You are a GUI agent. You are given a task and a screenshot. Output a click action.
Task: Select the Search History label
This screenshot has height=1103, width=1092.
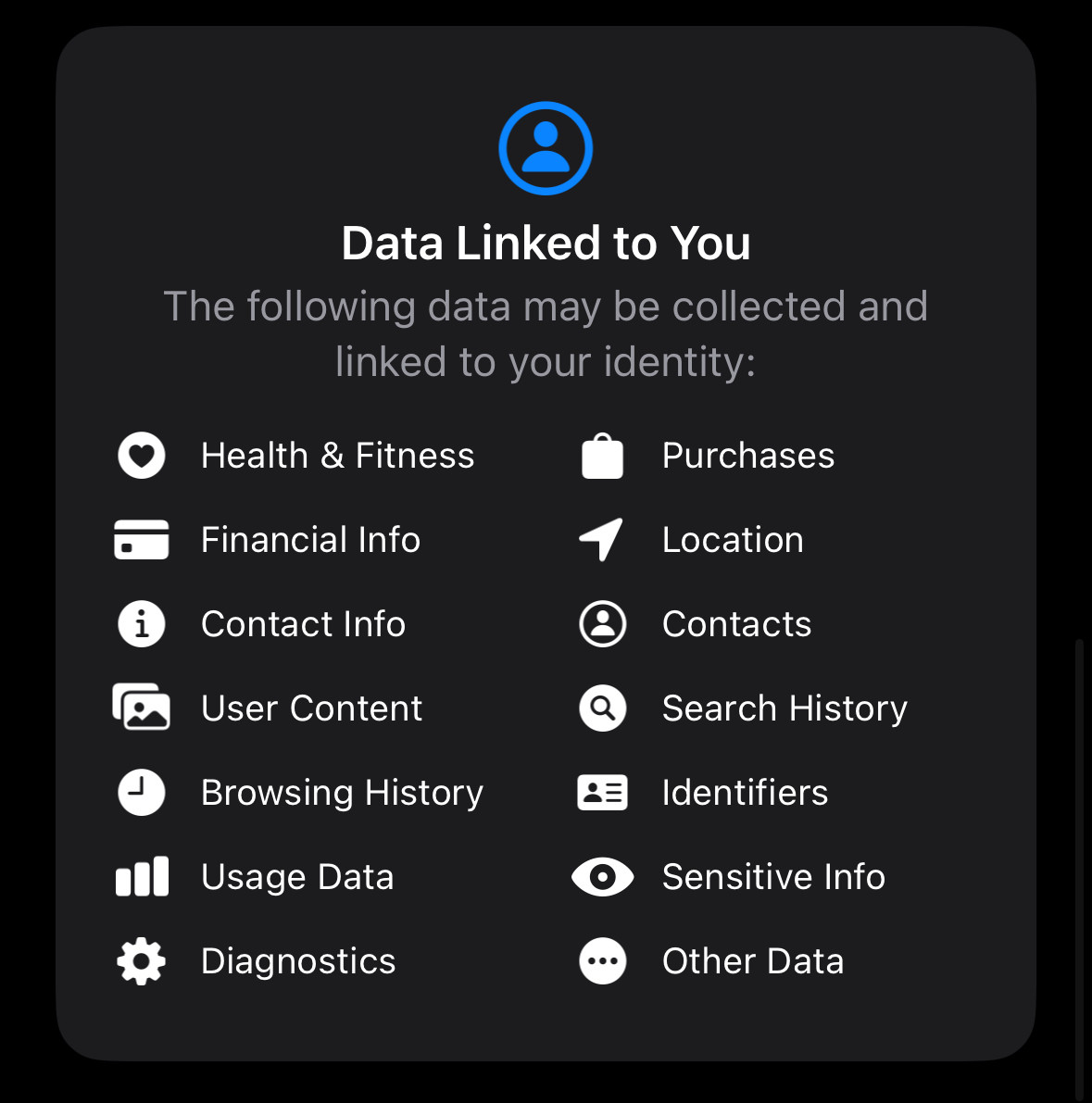click(x=784, y=708)
